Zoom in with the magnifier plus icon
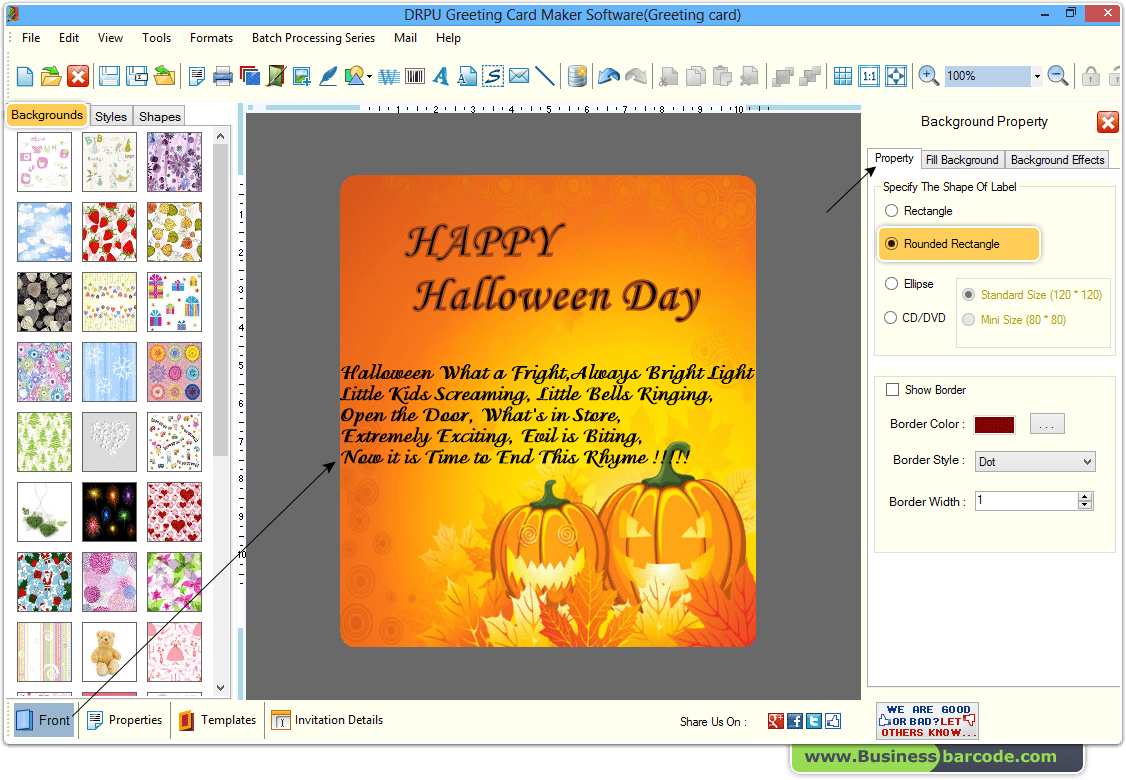 (x=929, y=76)
